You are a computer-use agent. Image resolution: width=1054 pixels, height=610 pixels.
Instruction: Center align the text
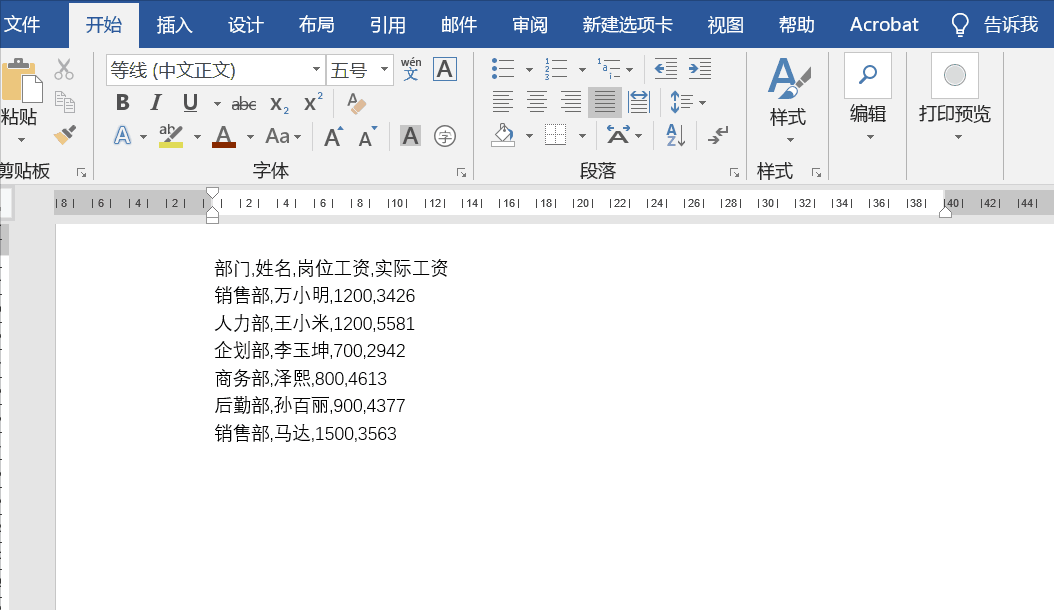(536, 102)
